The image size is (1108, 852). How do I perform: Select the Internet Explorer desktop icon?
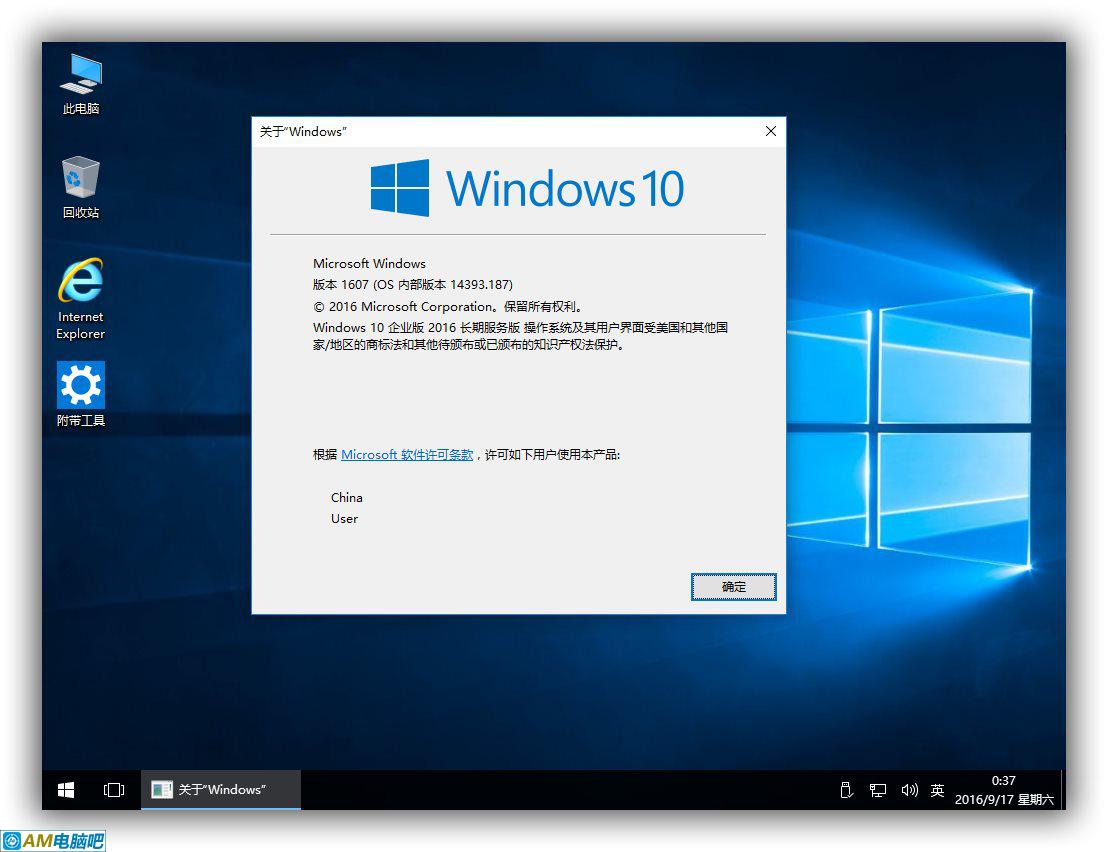[81, 299]
